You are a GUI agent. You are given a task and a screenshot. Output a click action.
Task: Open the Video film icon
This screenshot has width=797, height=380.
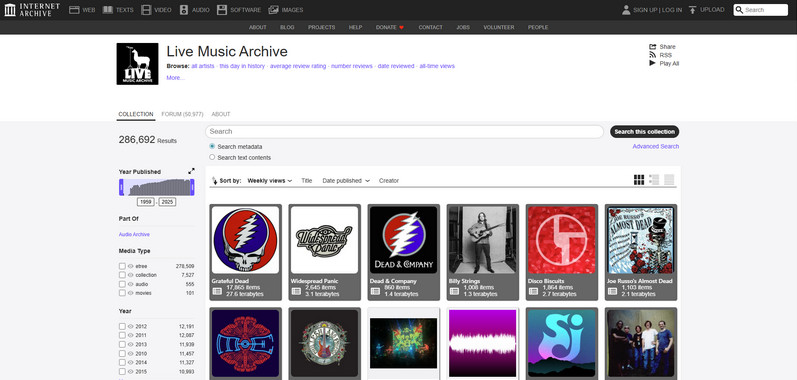point(146,10)
